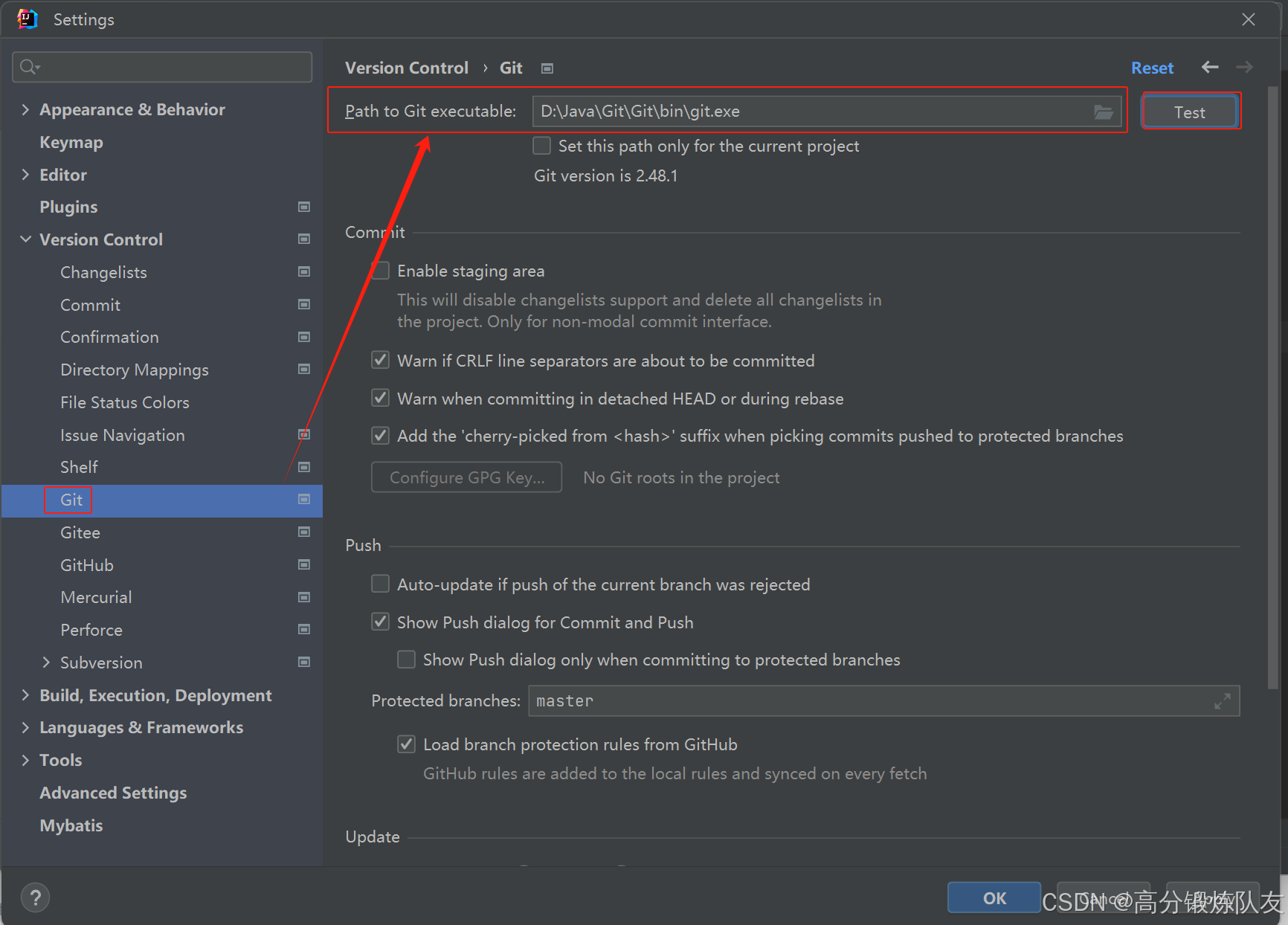The image size is (1288, 925).
Task: Open help with the question mark icon
Action: tap(36, 897)
